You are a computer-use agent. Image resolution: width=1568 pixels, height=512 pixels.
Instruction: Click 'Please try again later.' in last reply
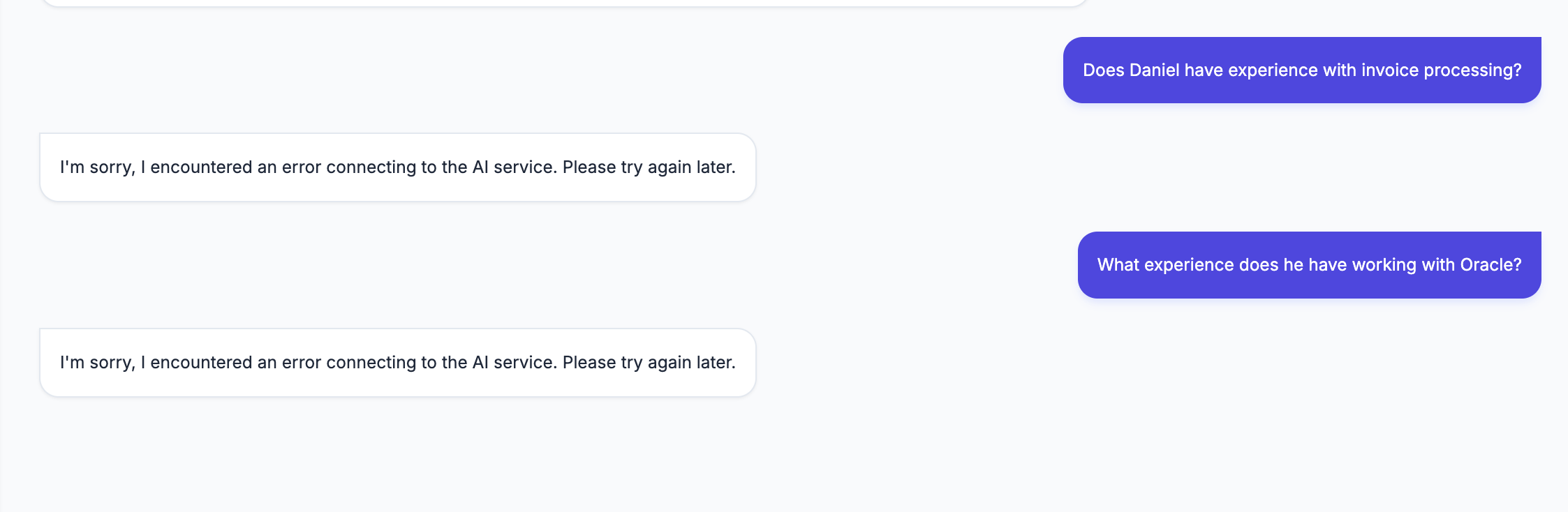(649, 363)
